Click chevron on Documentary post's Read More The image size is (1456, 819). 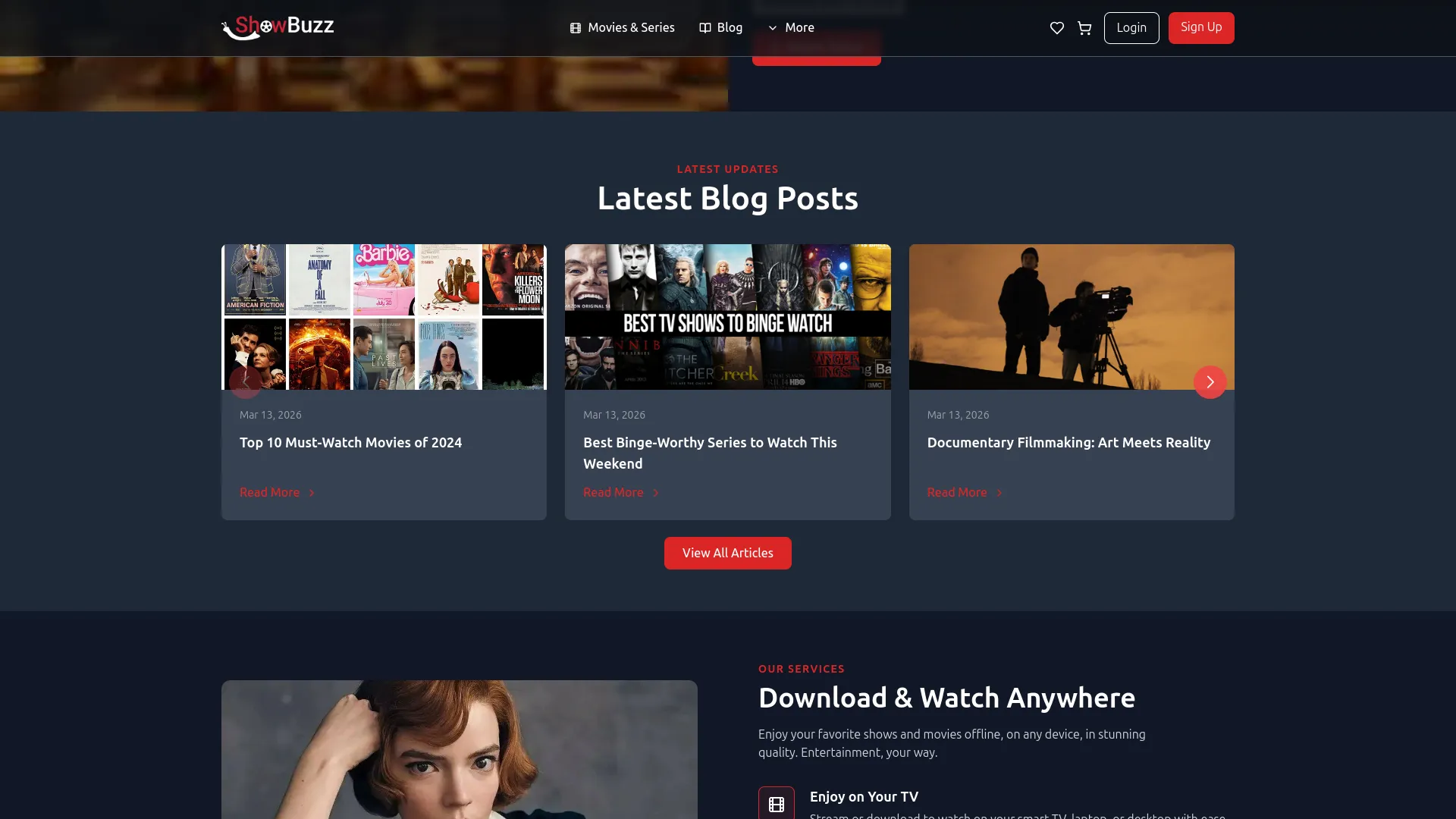click(x=999, y=493)
